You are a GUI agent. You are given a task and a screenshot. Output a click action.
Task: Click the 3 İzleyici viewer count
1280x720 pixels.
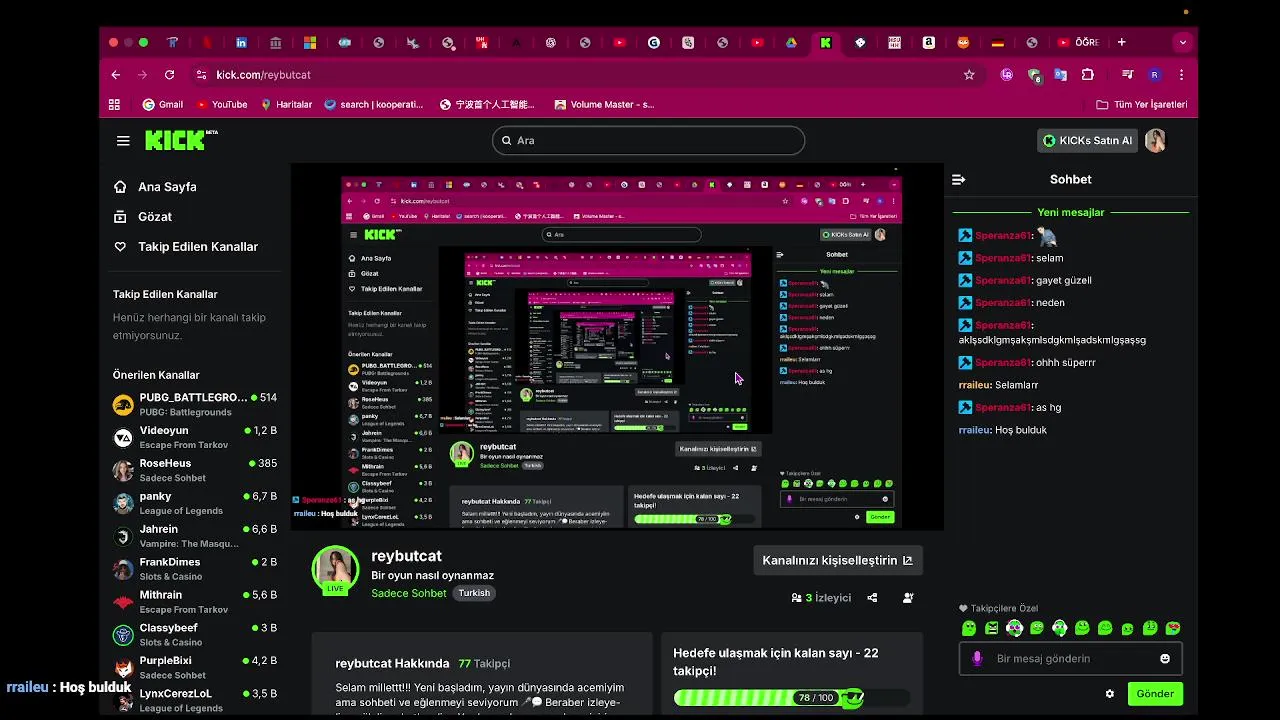821,598
